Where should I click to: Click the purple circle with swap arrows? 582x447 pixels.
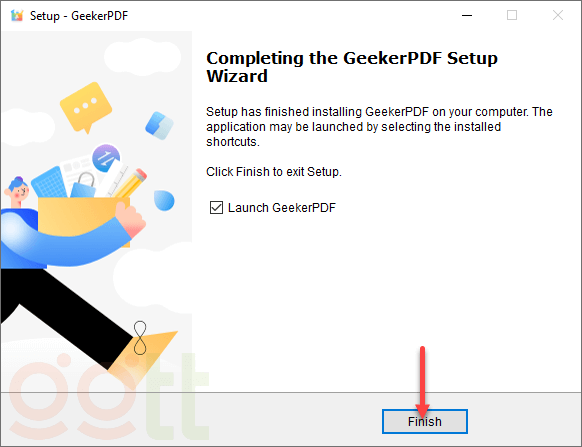click(x=106, y=158)
